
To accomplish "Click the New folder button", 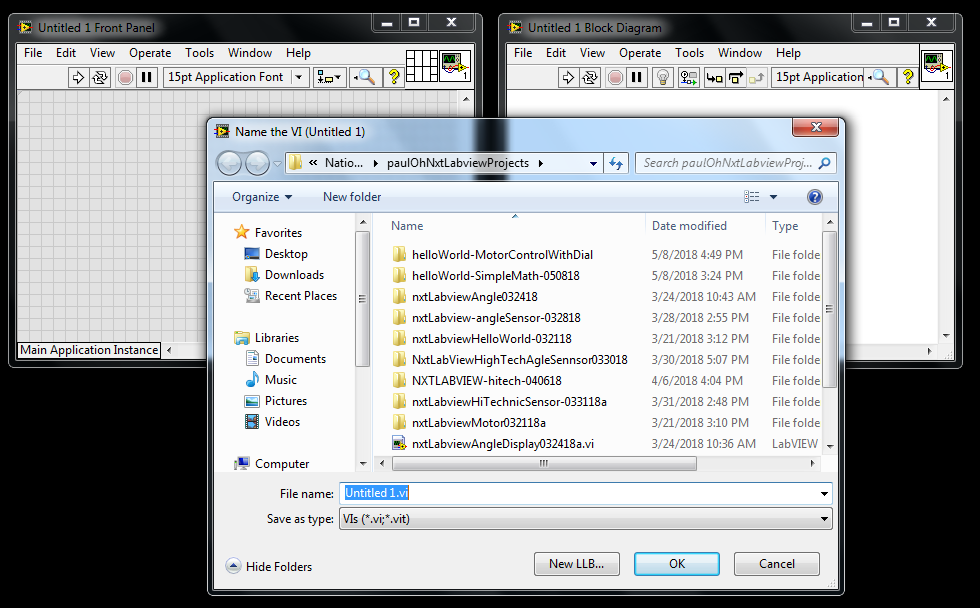I will coord(352,197).
